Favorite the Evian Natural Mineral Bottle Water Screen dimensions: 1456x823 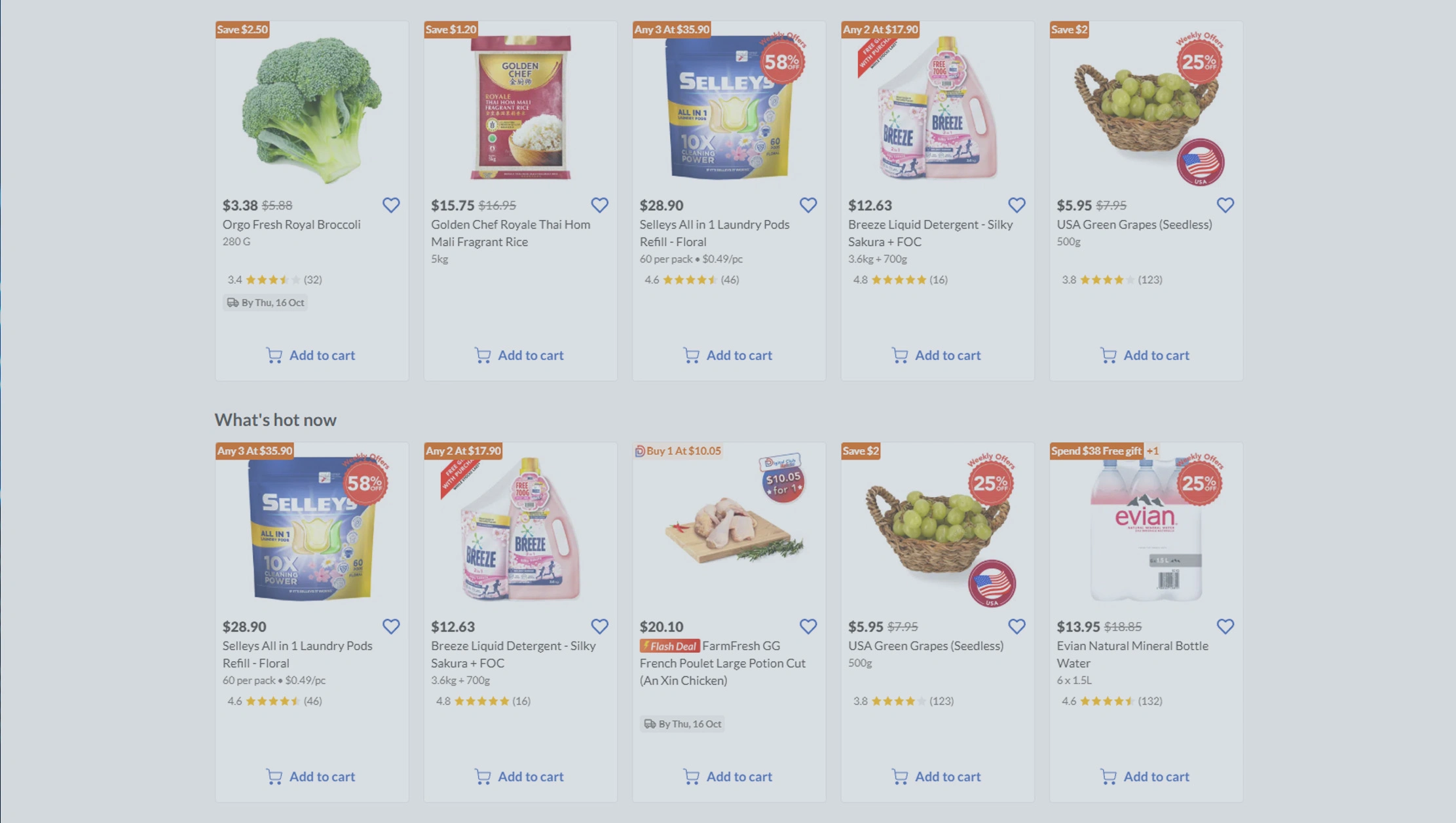click(x=1225, y=626)
